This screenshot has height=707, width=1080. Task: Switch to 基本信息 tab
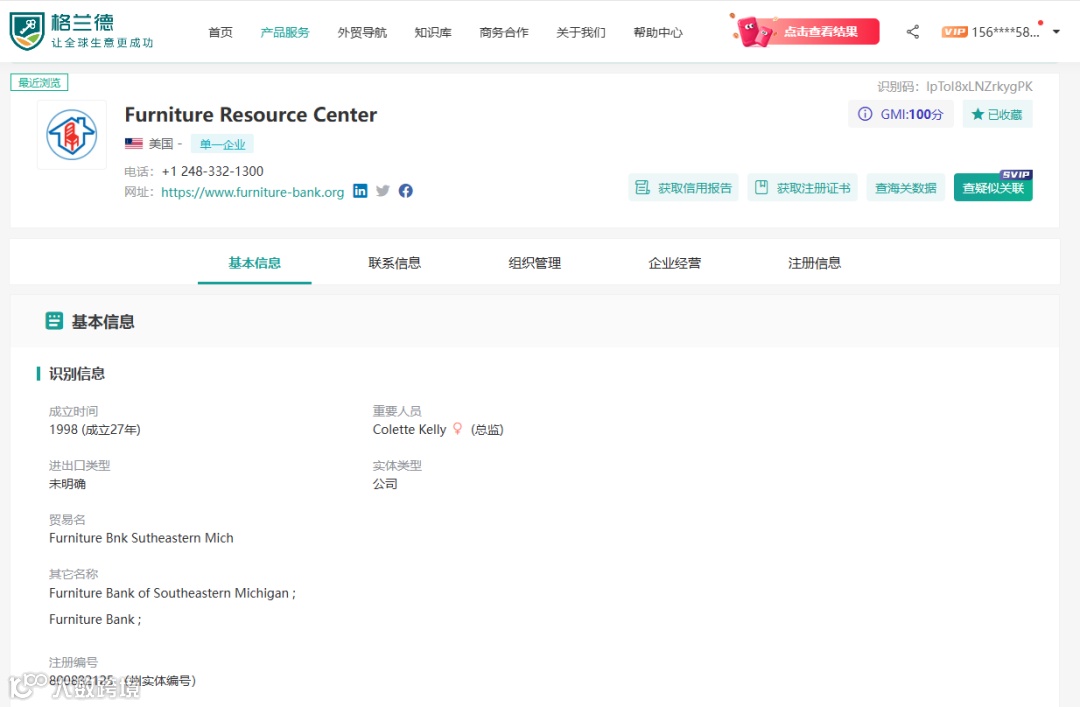coord(255,263)
